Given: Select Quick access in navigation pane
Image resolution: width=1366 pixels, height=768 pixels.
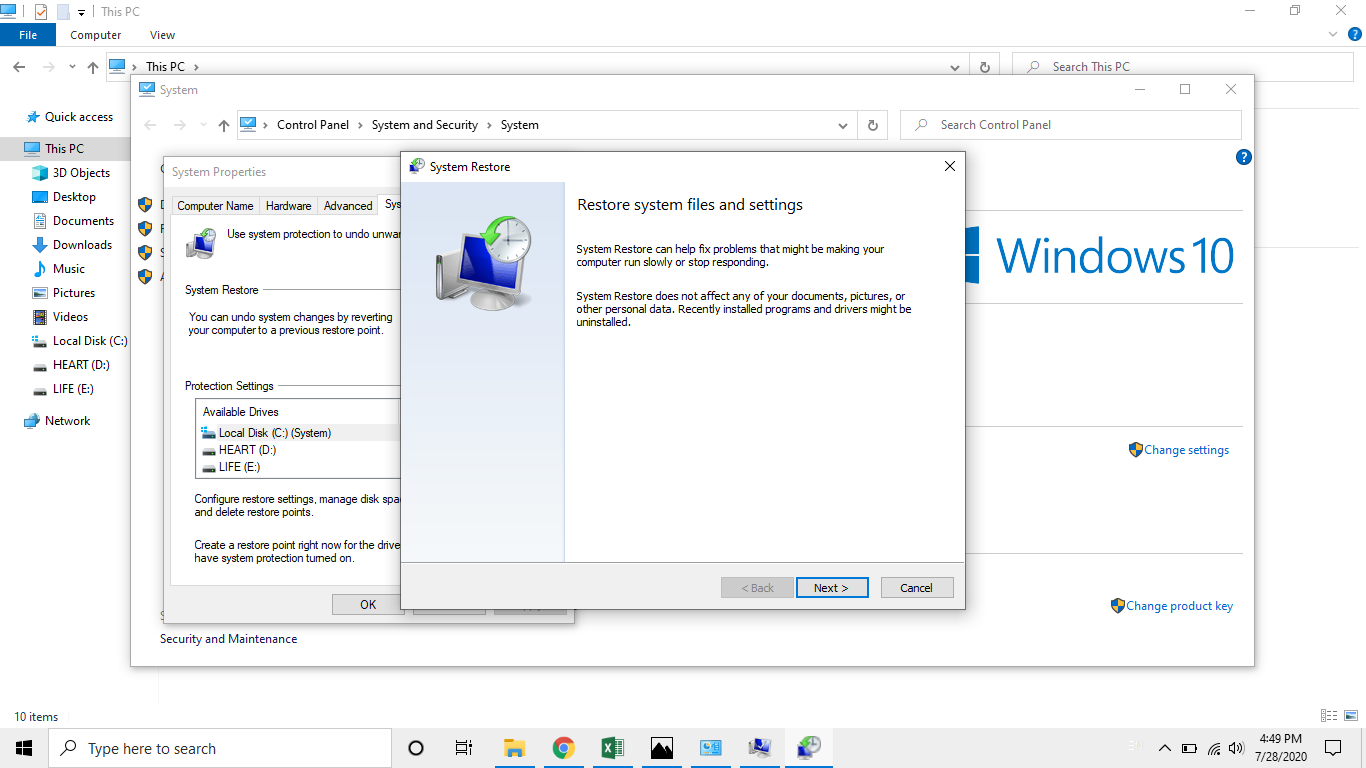Looking at the screenshot, I should click(x=79, y=117).
